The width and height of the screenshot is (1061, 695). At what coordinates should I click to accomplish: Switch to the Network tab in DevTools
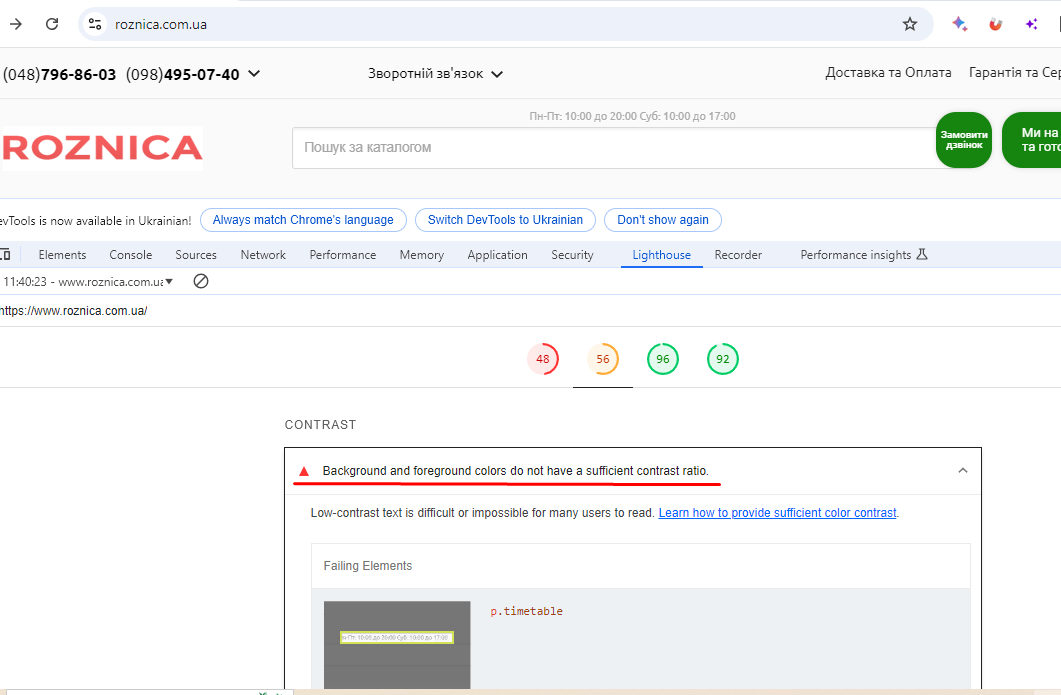[x=263, y=255]
